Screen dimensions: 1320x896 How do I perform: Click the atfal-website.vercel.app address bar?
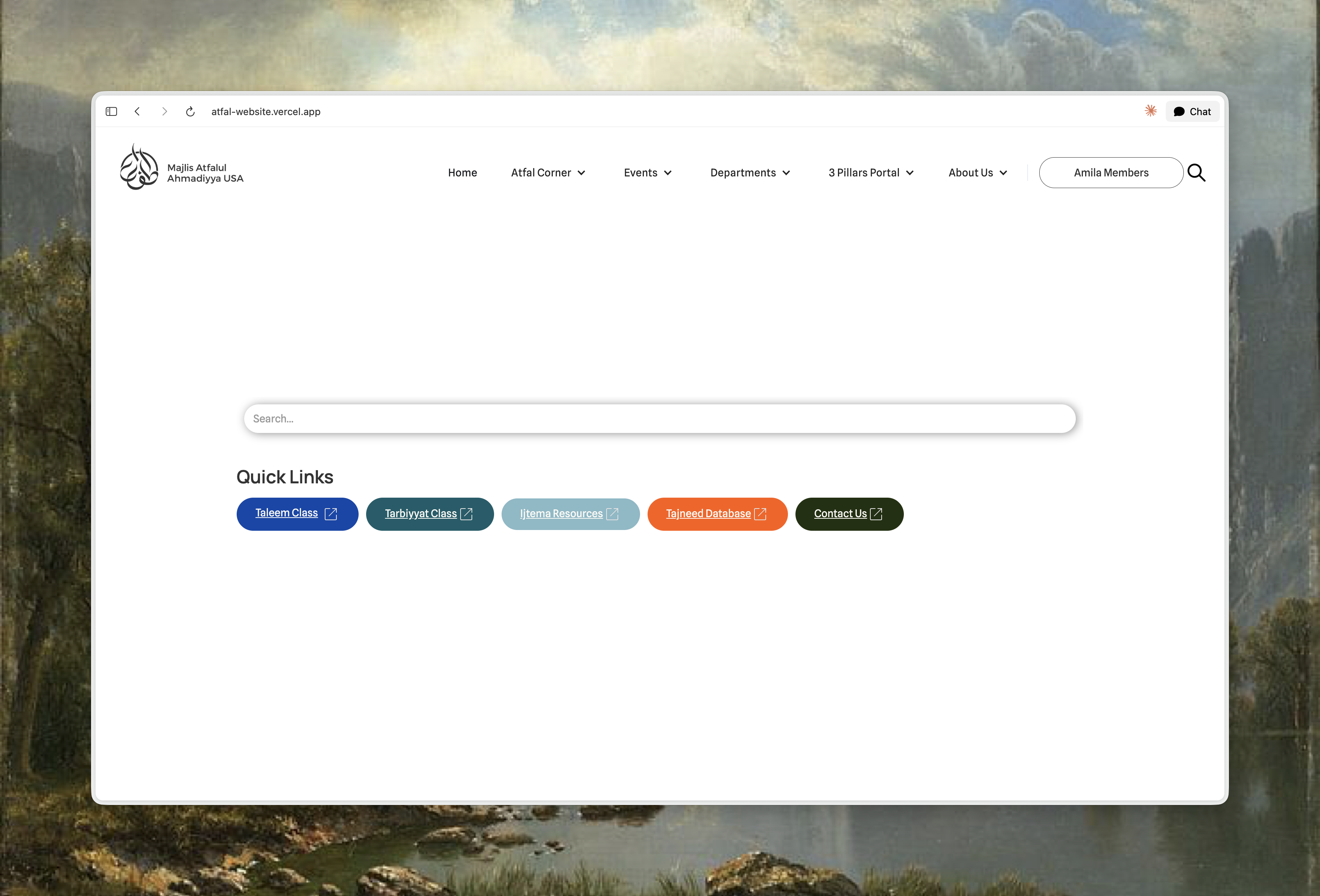coord(266,112)
